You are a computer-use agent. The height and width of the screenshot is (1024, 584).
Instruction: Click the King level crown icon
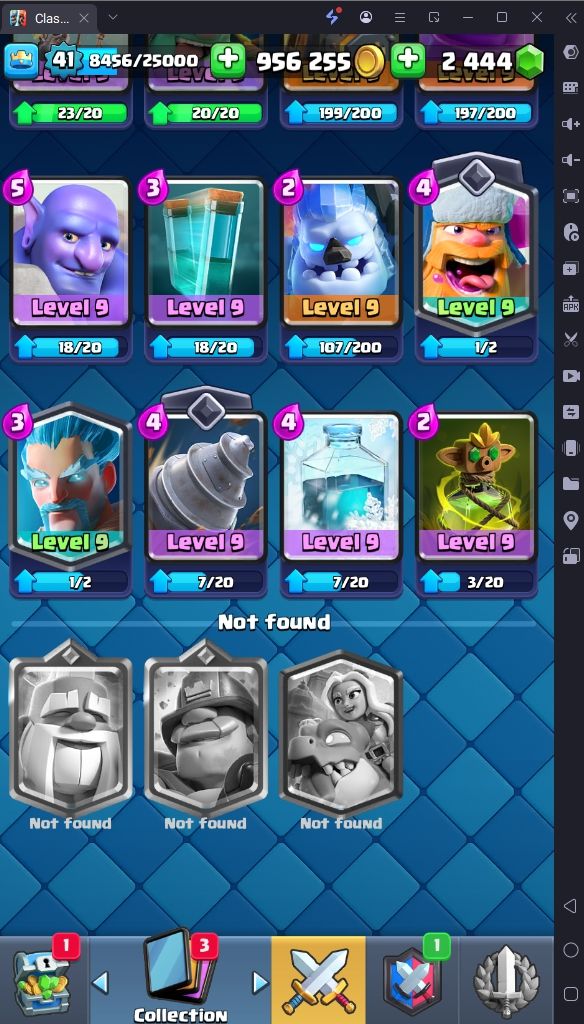pos(22,61)
